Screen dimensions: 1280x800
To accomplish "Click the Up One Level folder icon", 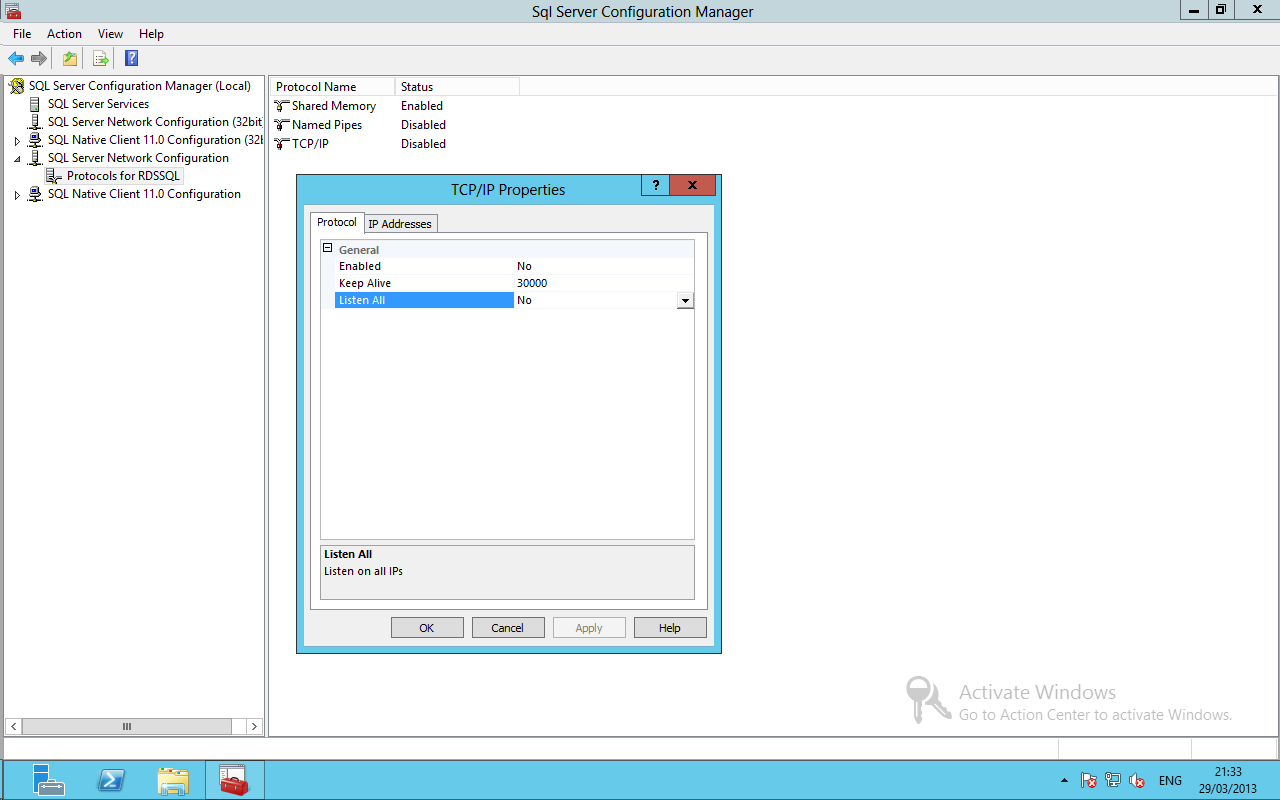I will pos(70,58).
